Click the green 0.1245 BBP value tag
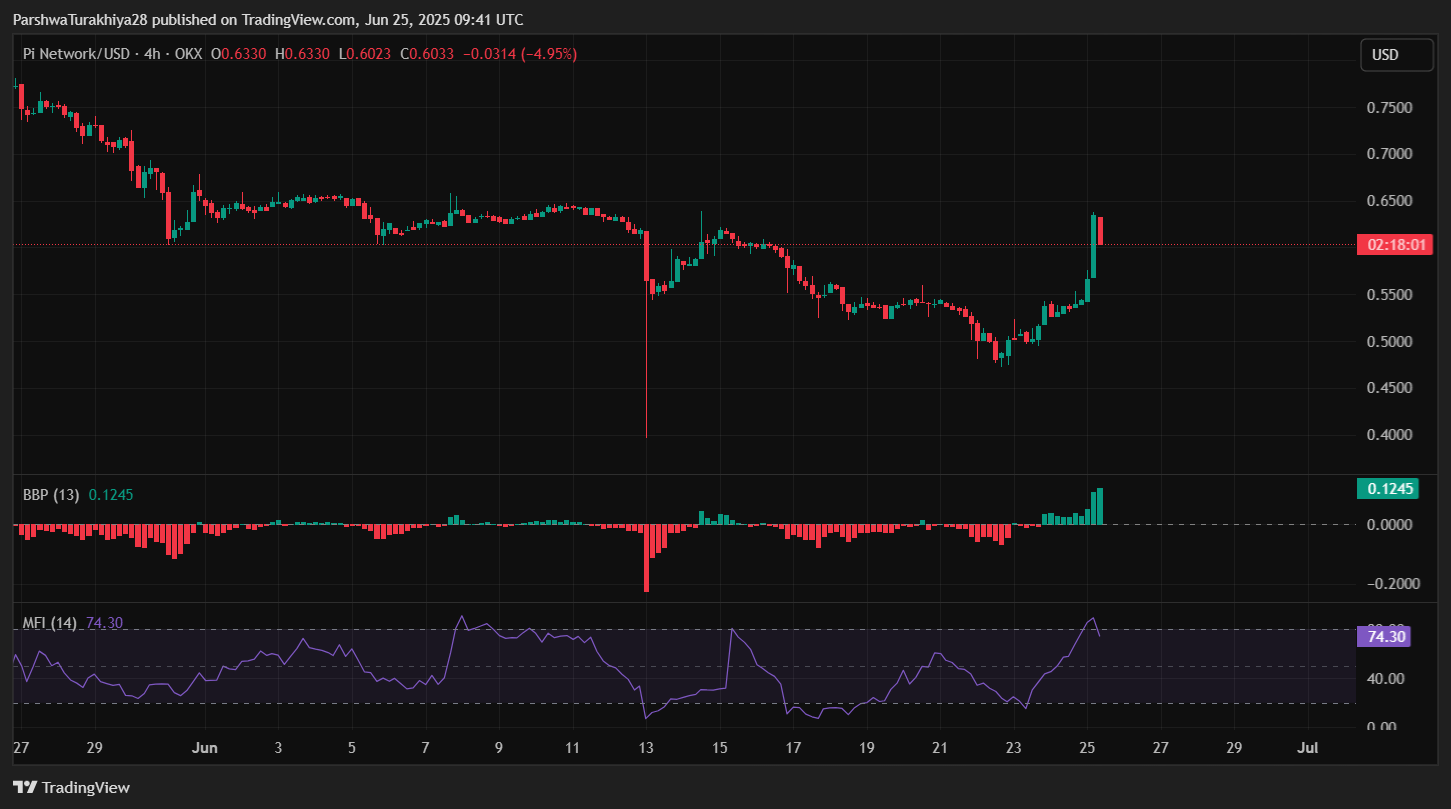The image size is (1451, 809). (x=1383, y=489)
